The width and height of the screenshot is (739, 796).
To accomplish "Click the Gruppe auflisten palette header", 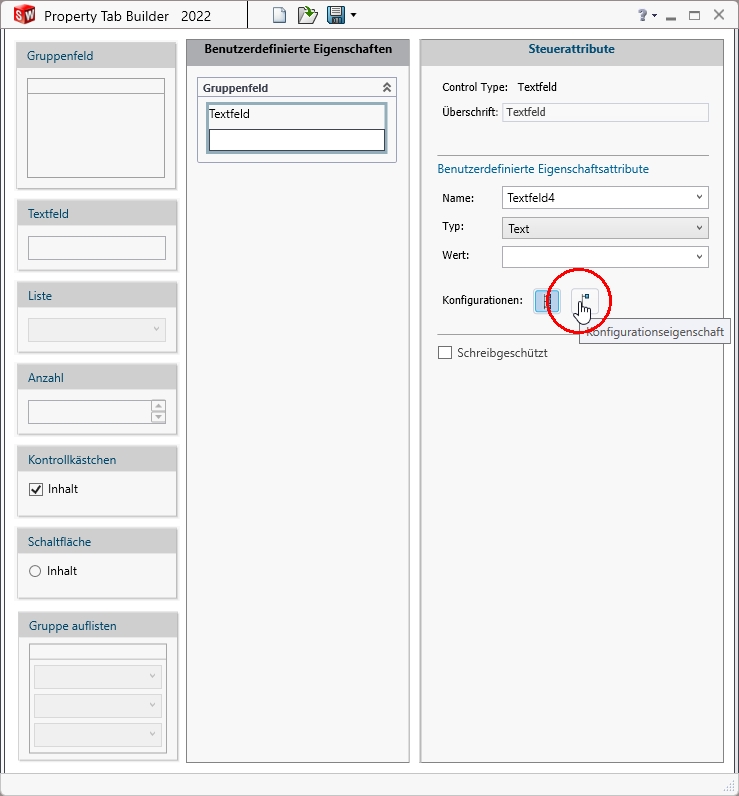I will (98, 625).
